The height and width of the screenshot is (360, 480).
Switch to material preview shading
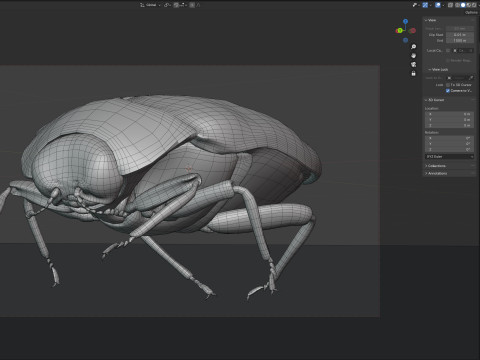[468, 5]
